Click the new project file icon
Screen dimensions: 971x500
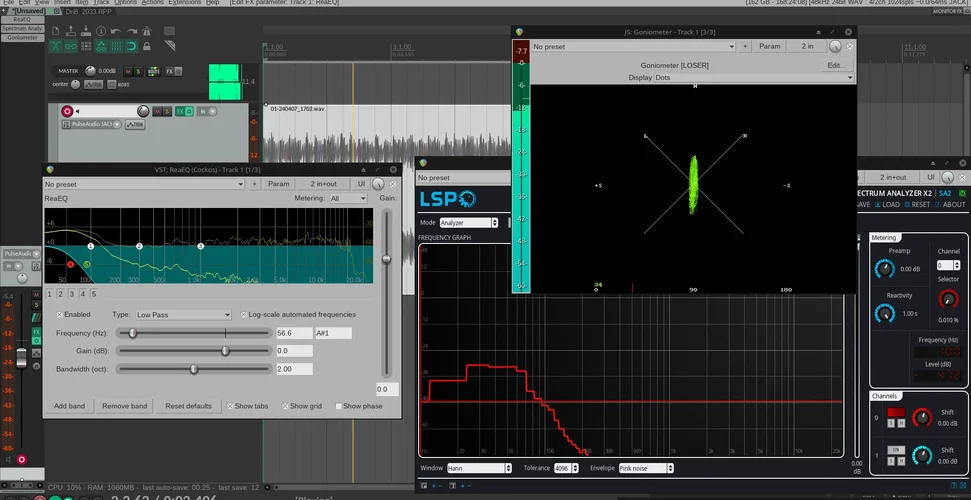pos(58,32)
